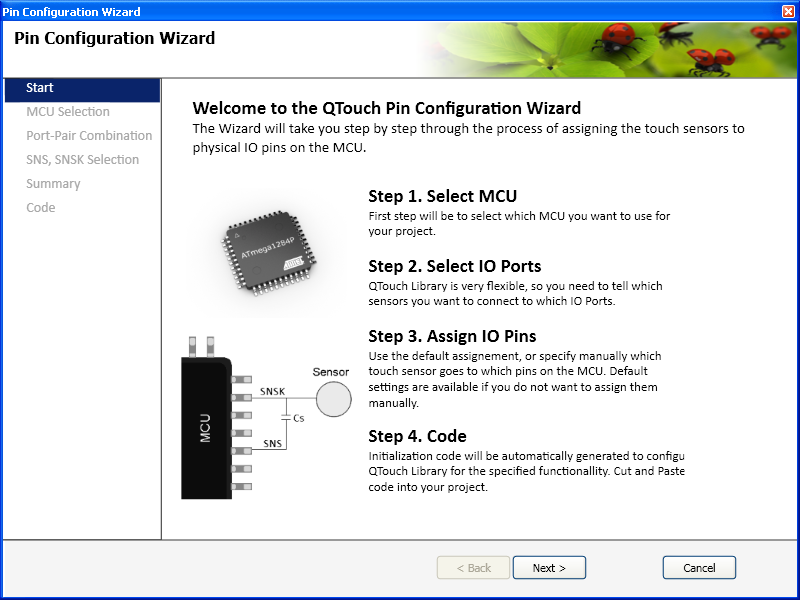The image size is (800, 600).
Task: Click the disabled Back button
Action: pos(473,568)
